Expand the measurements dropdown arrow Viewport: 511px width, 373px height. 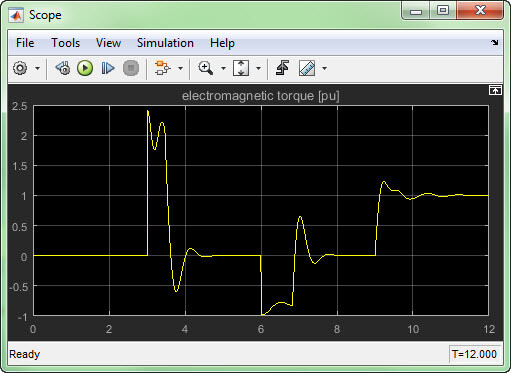pyautogui.click(x=324, y=69)
